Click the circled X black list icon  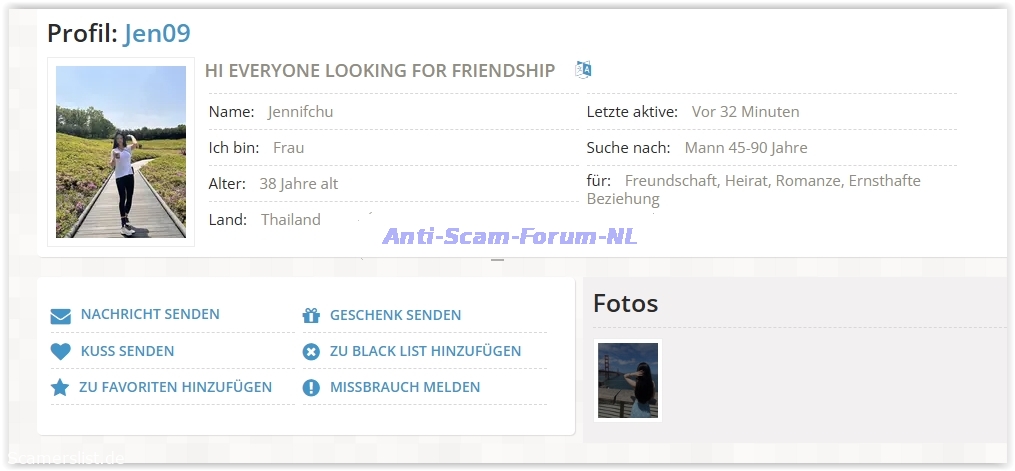pos(311,352)
